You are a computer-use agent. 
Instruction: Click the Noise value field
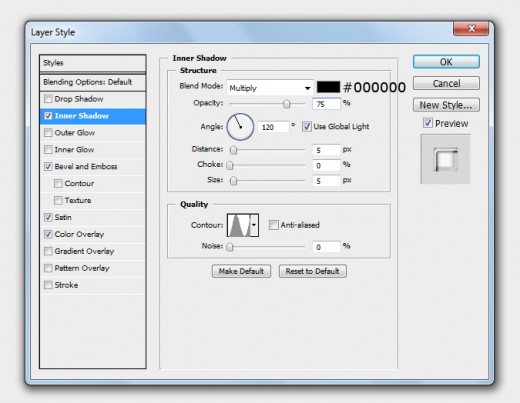[326, 247]
